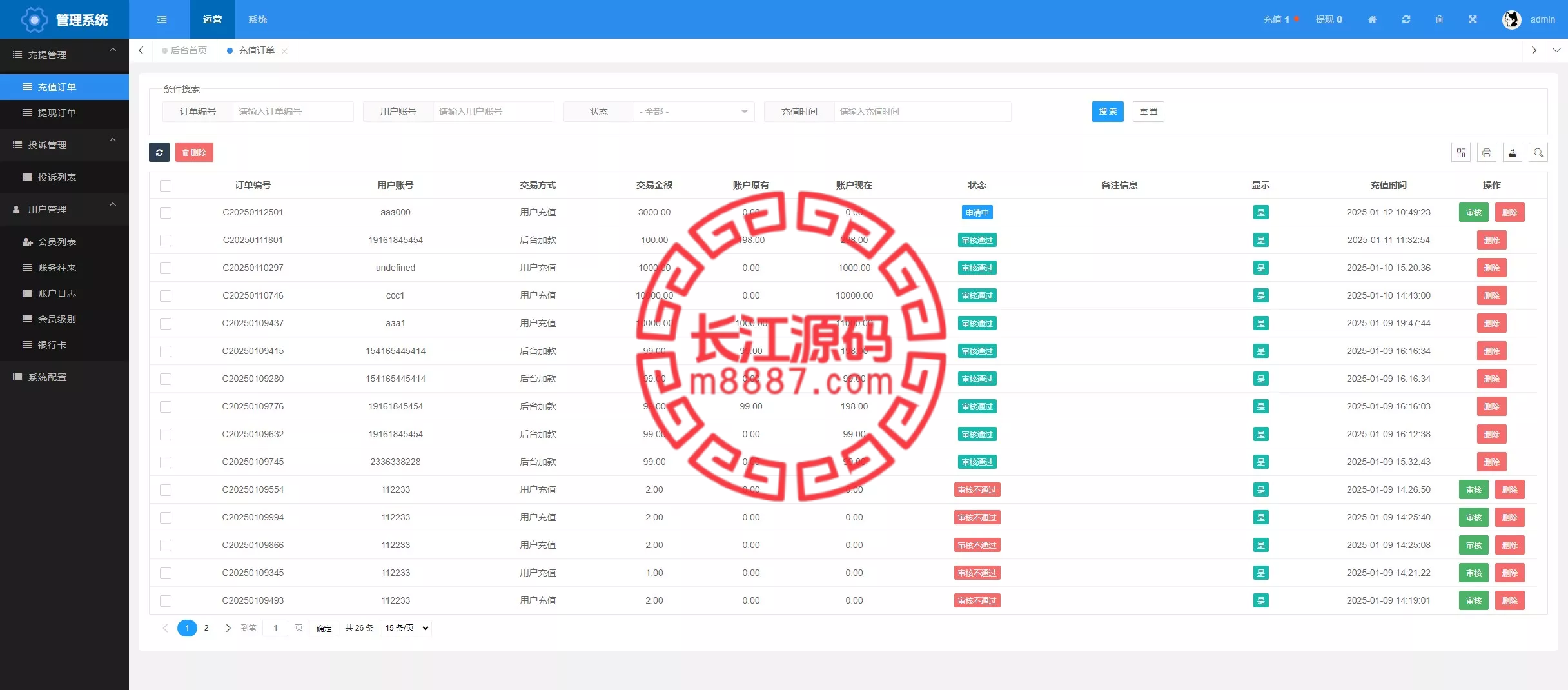Open 系统配置 in sidebar

[64, 377]
